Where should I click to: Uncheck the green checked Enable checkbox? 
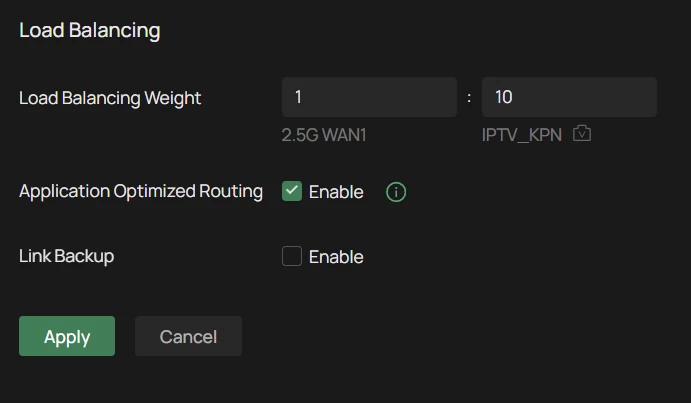click(x=292, y=192)
